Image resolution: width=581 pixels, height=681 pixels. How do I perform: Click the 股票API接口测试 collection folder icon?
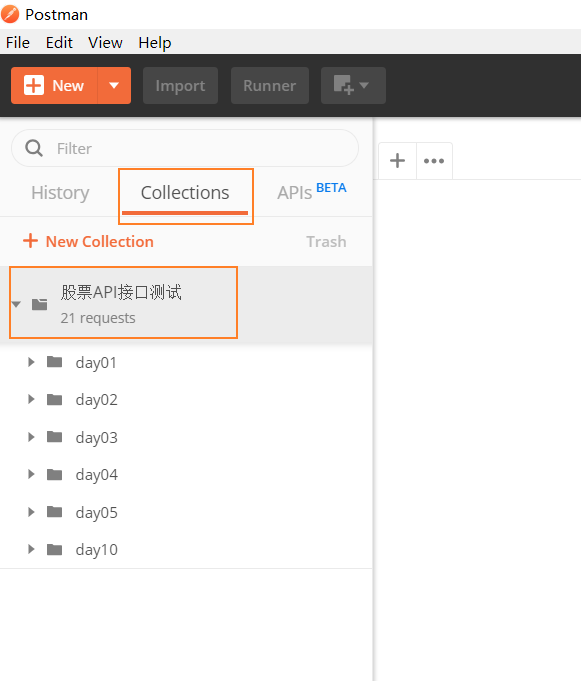tap(40, 304)
